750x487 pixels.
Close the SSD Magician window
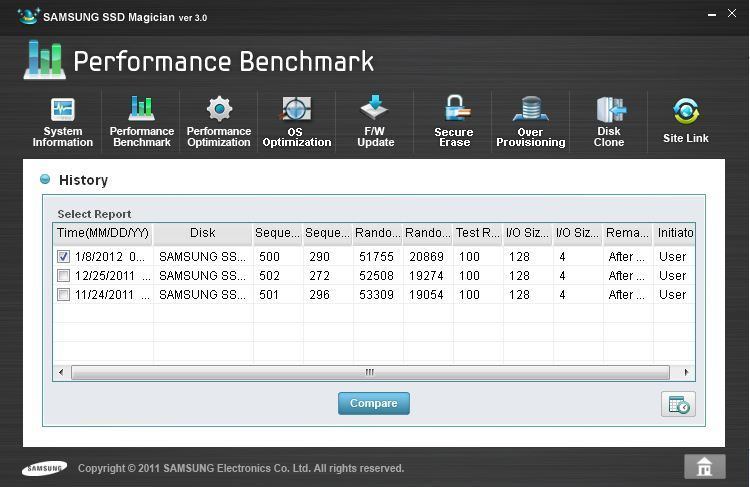732,13
